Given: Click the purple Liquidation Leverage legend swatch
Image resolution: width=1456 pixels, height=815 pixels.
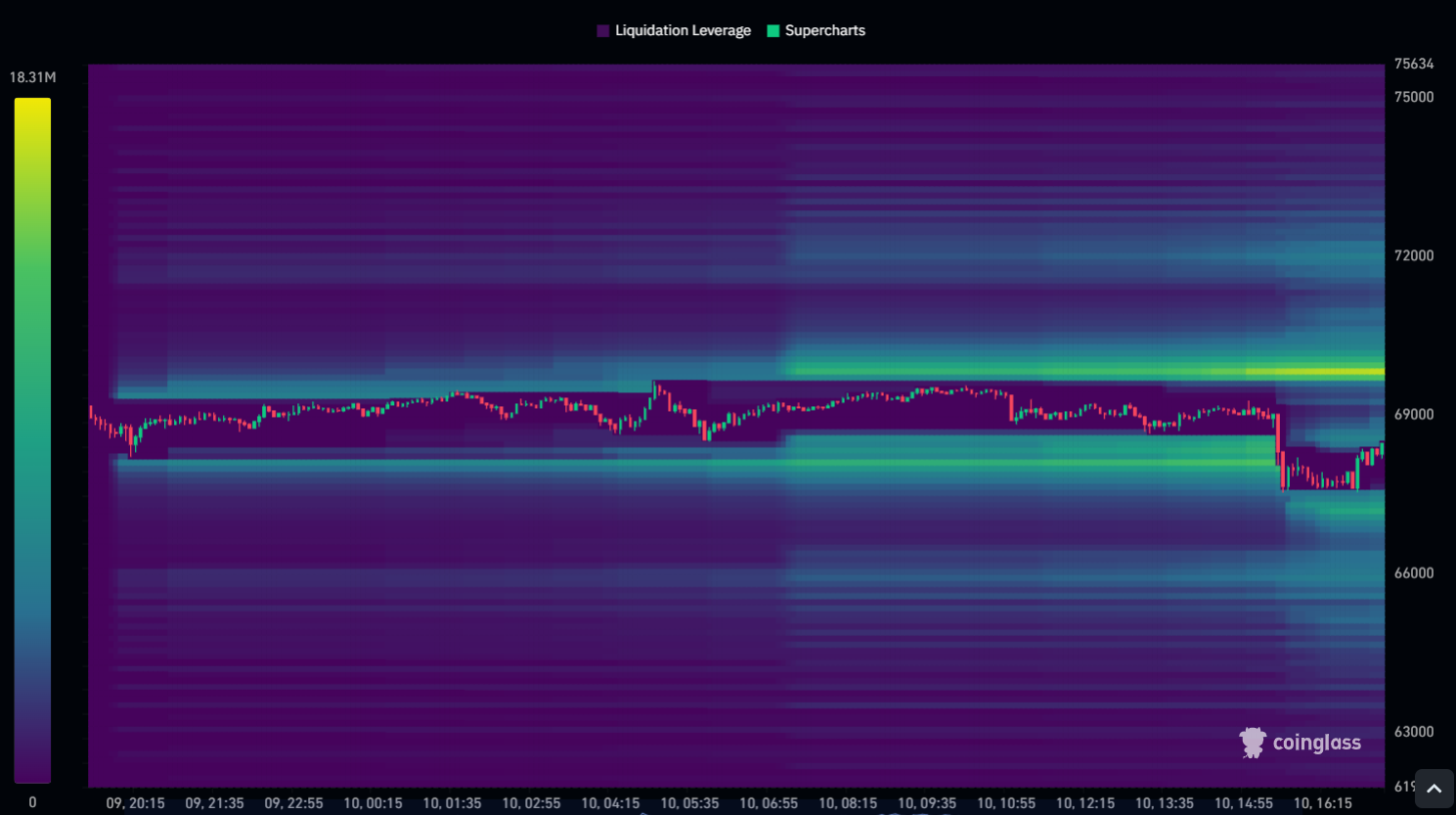Looking at the screenshot, I should [602, 31].
